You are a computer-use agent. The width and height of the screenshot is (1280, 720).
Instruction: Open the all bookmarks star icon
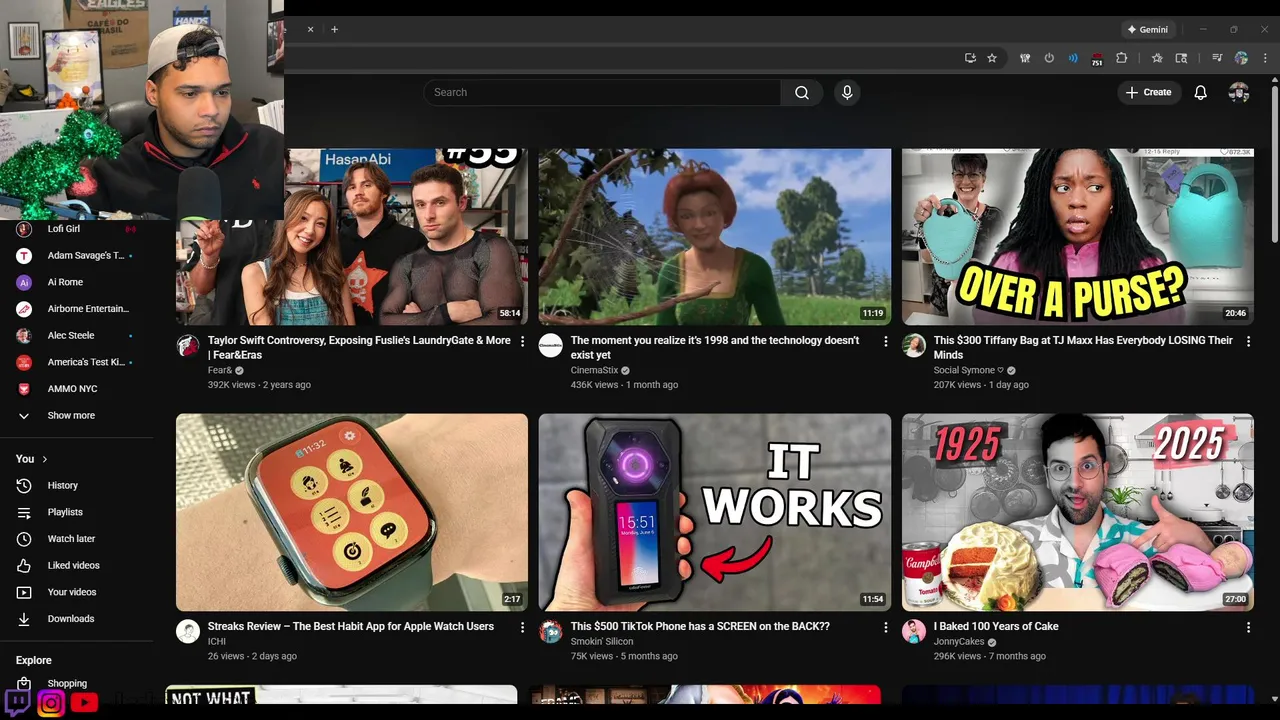(x=1157, y=58)
